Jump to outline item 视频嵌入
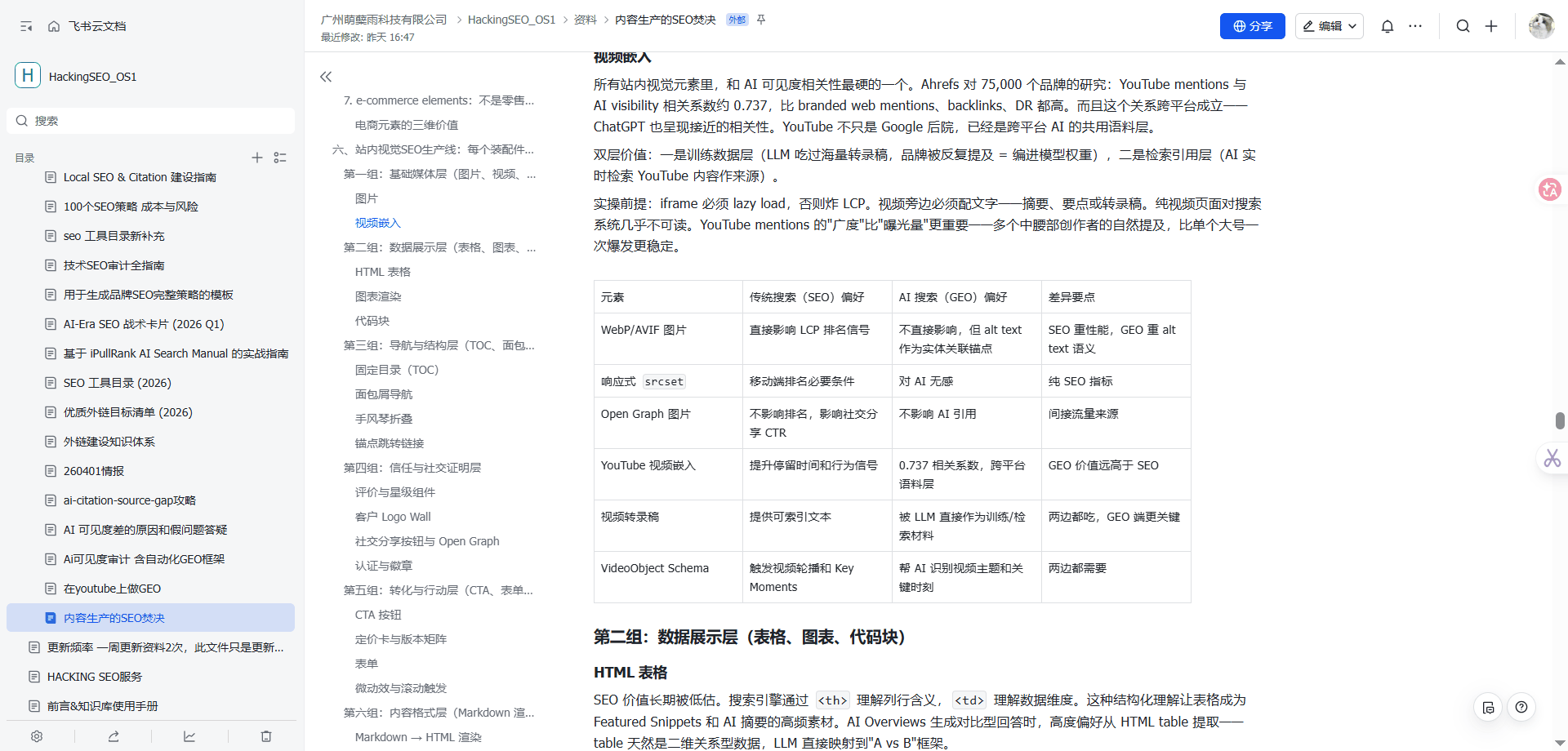 pos(377,223)
